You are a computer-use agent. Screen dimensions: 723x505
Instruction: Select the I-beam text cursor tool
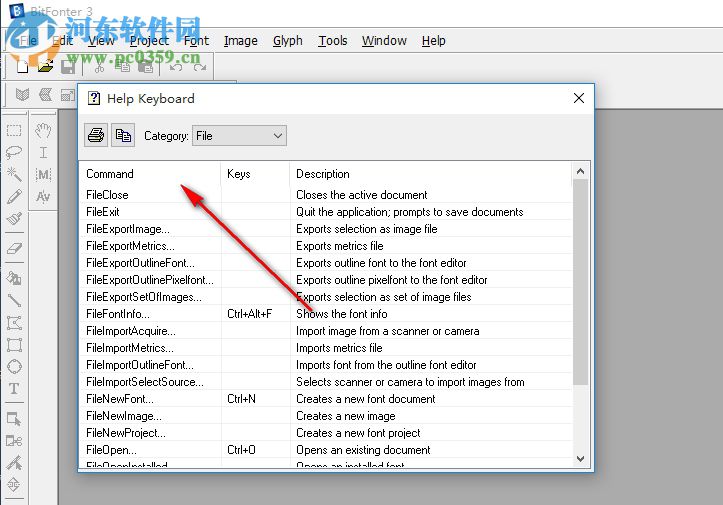(43, 152)
